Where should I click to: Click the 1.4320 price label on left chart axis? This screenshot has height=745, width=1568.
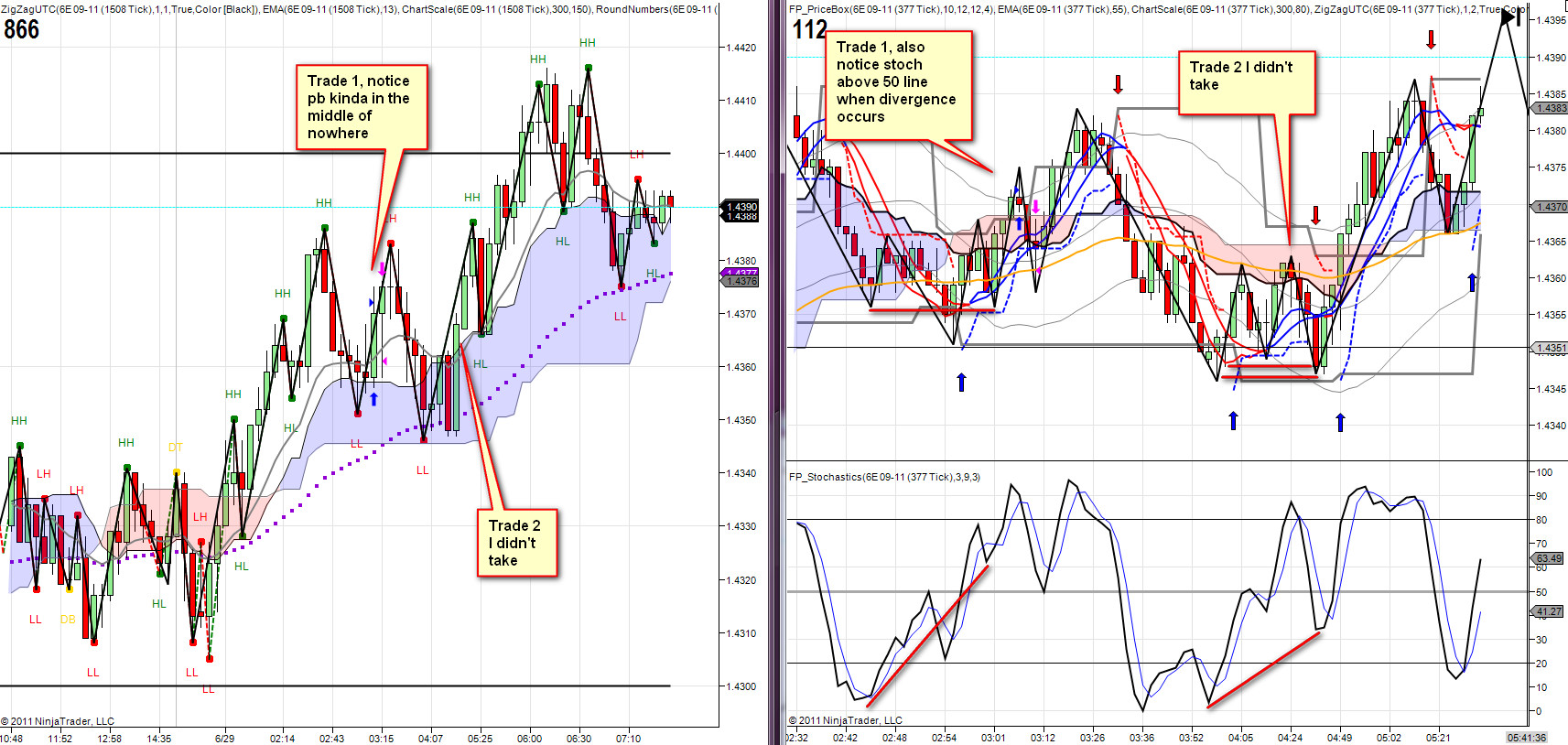pos(741,580)
